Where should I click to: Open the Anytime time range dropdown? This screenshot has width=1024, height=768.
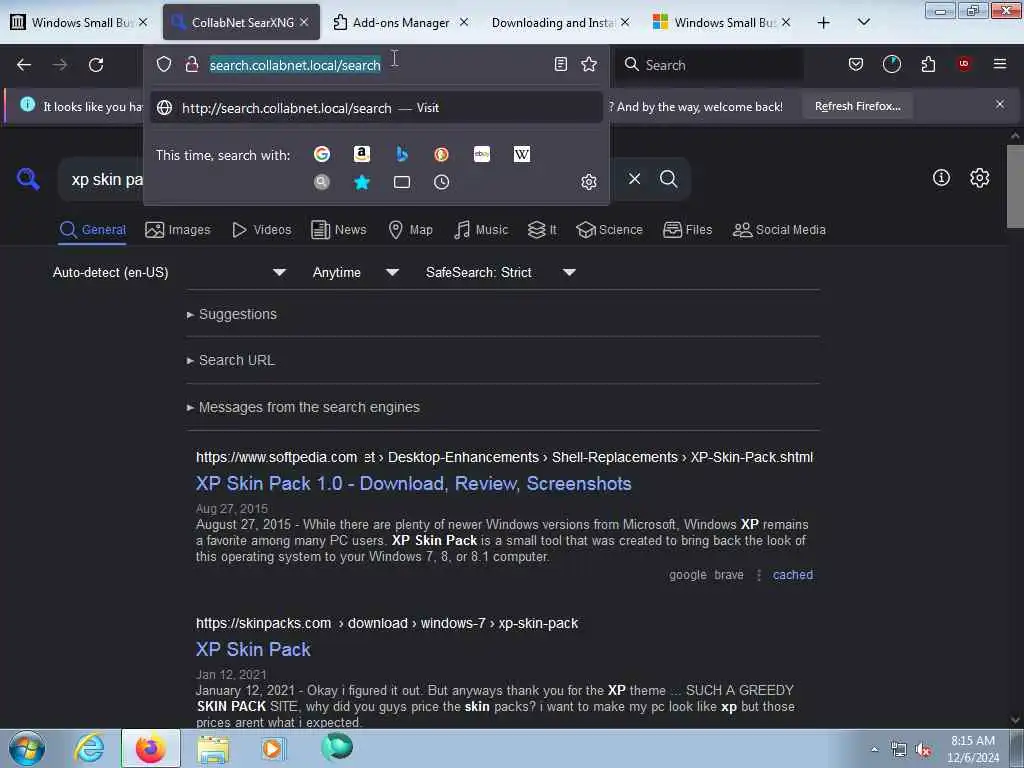355,272
